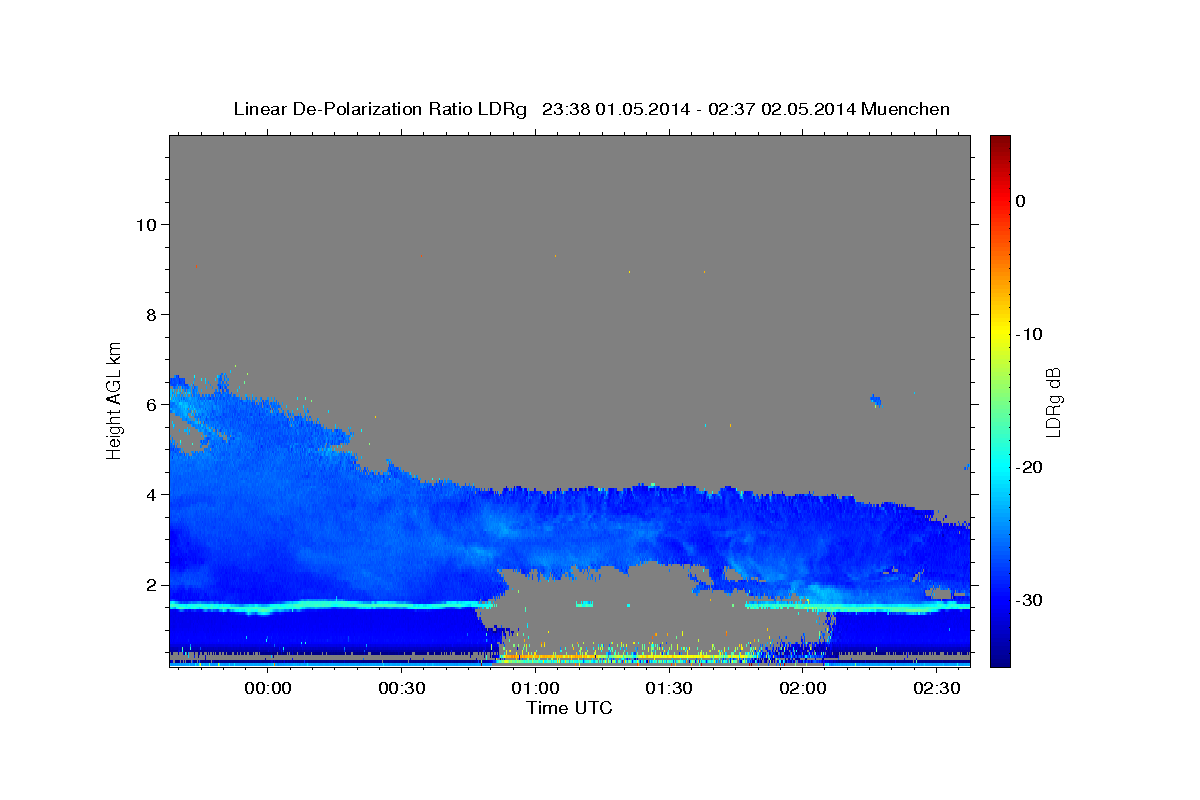Select the '02:00' time axis label
Viewport: 1200px width, 800px height.
point(803,689)
